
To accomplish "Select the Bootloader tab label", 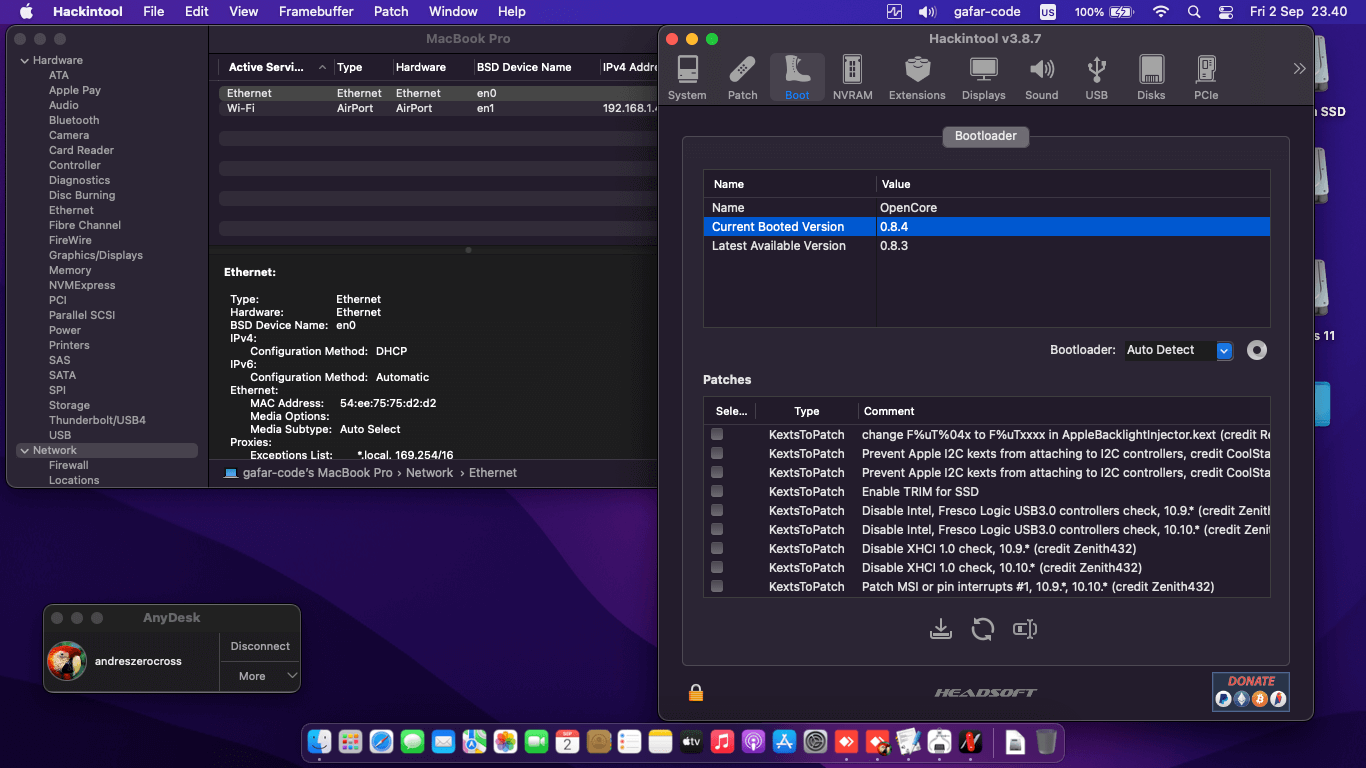I will pyautogui.click(x=985, y=136).
